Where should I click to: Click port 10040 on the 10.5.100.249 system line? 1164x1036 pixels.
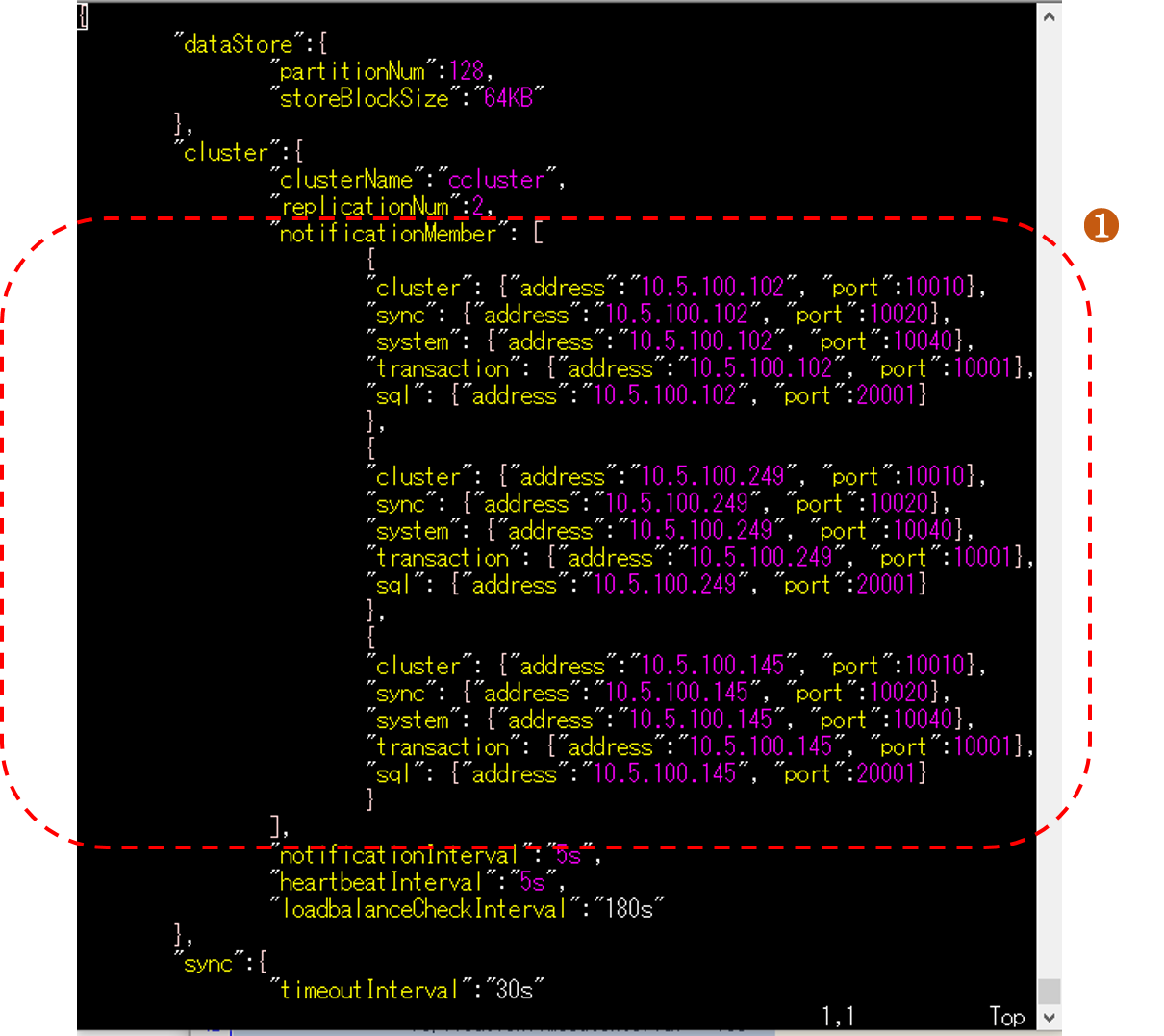(924, 531)
